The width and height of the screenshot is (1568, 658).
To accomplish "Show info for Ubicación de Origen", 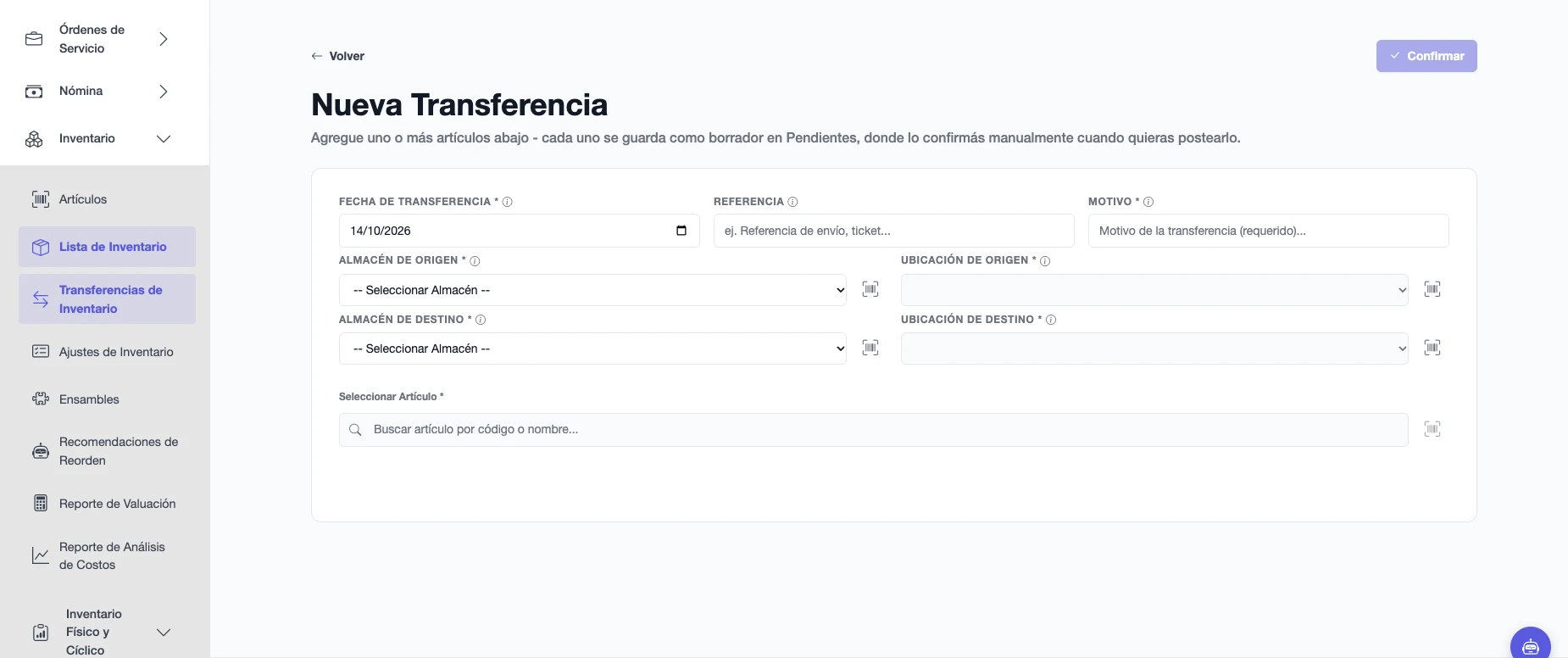I will (1045, 261).
